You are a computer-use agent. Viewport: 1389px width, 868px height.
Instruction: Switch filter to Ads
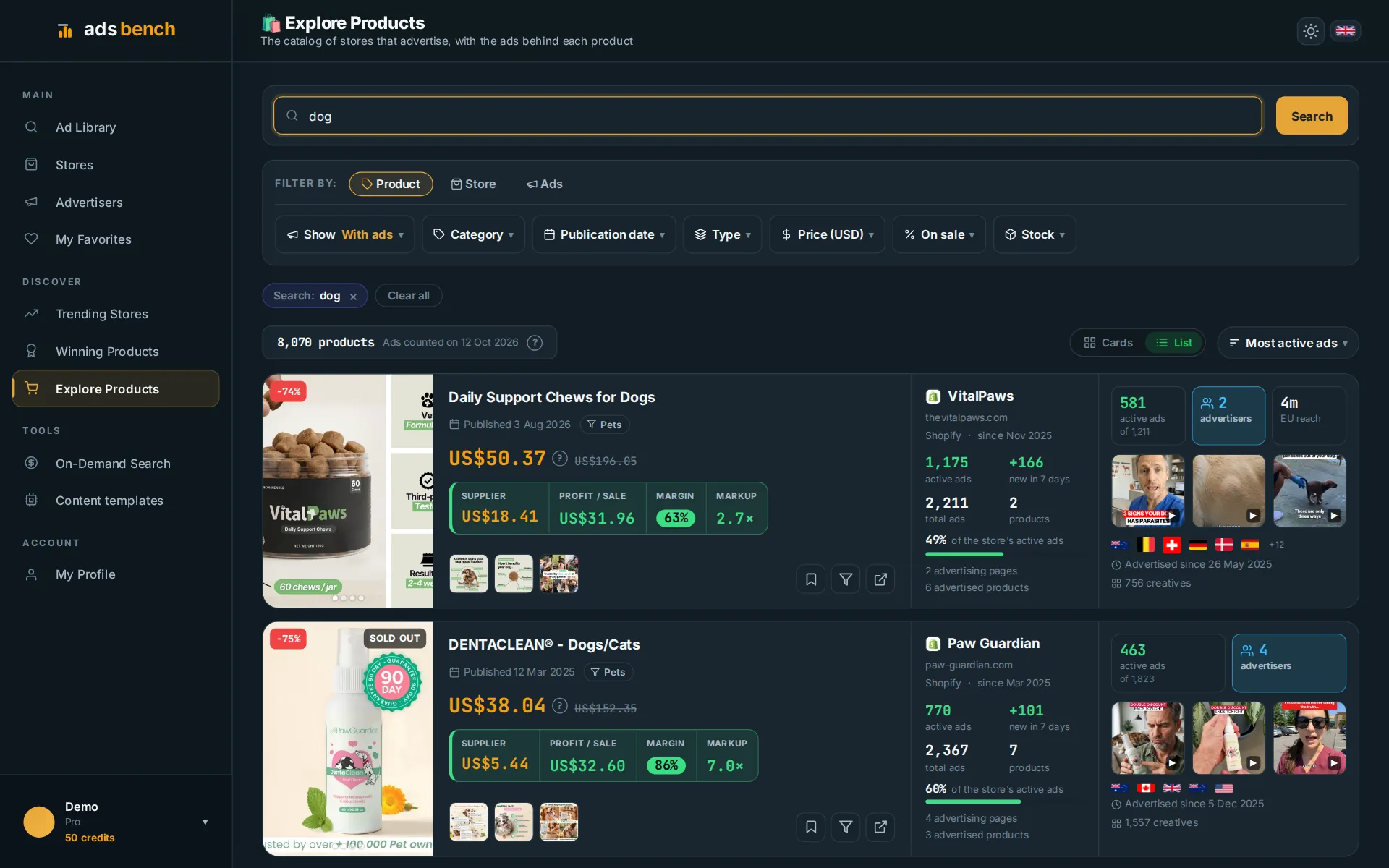(545, 184)
